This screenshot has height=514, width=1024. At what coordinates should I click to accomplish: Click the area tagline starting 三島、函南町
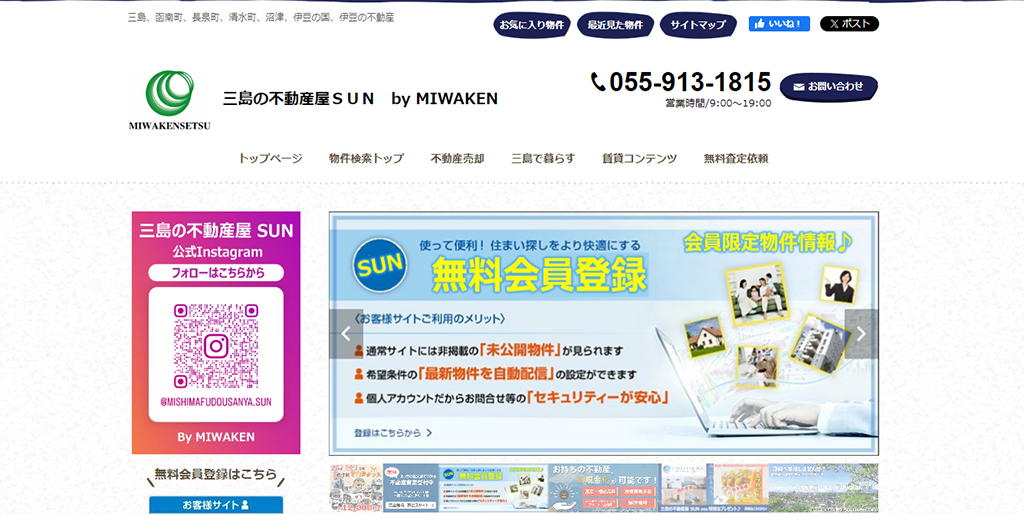click(261, 18)
